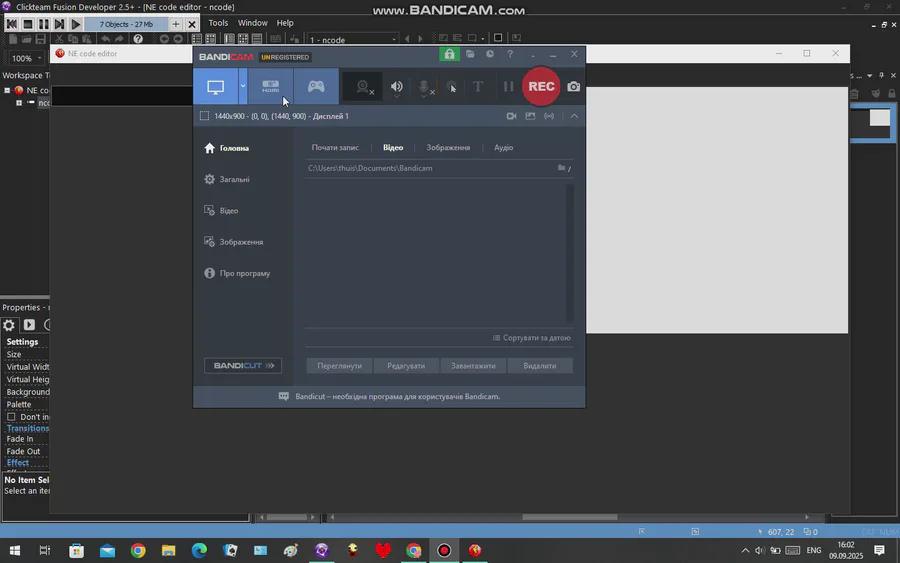Screen dimensions: 900x563
Task: Click the Bandicam output folder path
Action: point(370,168)
